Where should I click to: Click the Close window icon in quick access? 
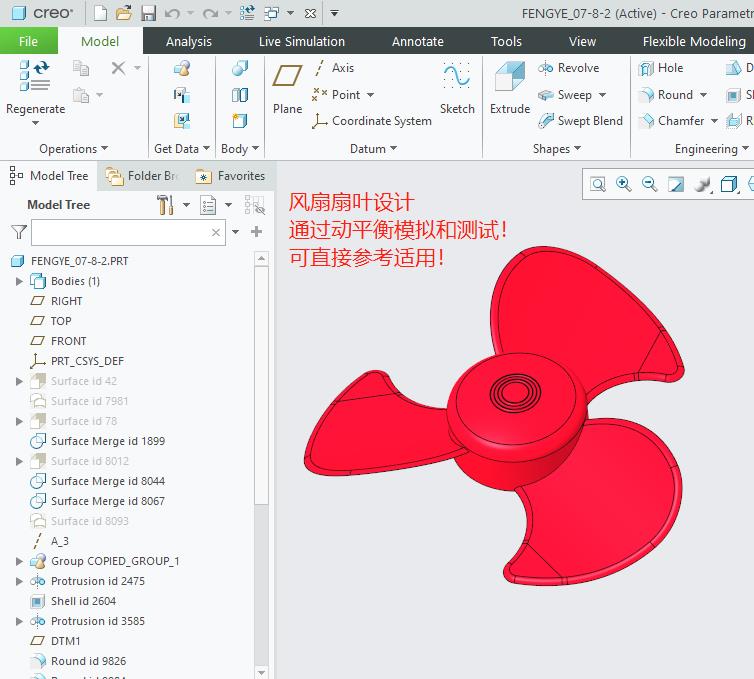(x=311, y=13)
